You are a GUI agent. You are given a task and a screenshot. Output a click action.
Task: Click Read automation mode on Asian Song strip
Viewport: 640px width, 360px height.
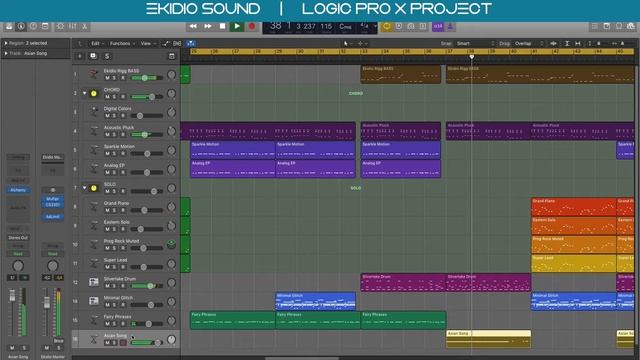tap(18, 254)
